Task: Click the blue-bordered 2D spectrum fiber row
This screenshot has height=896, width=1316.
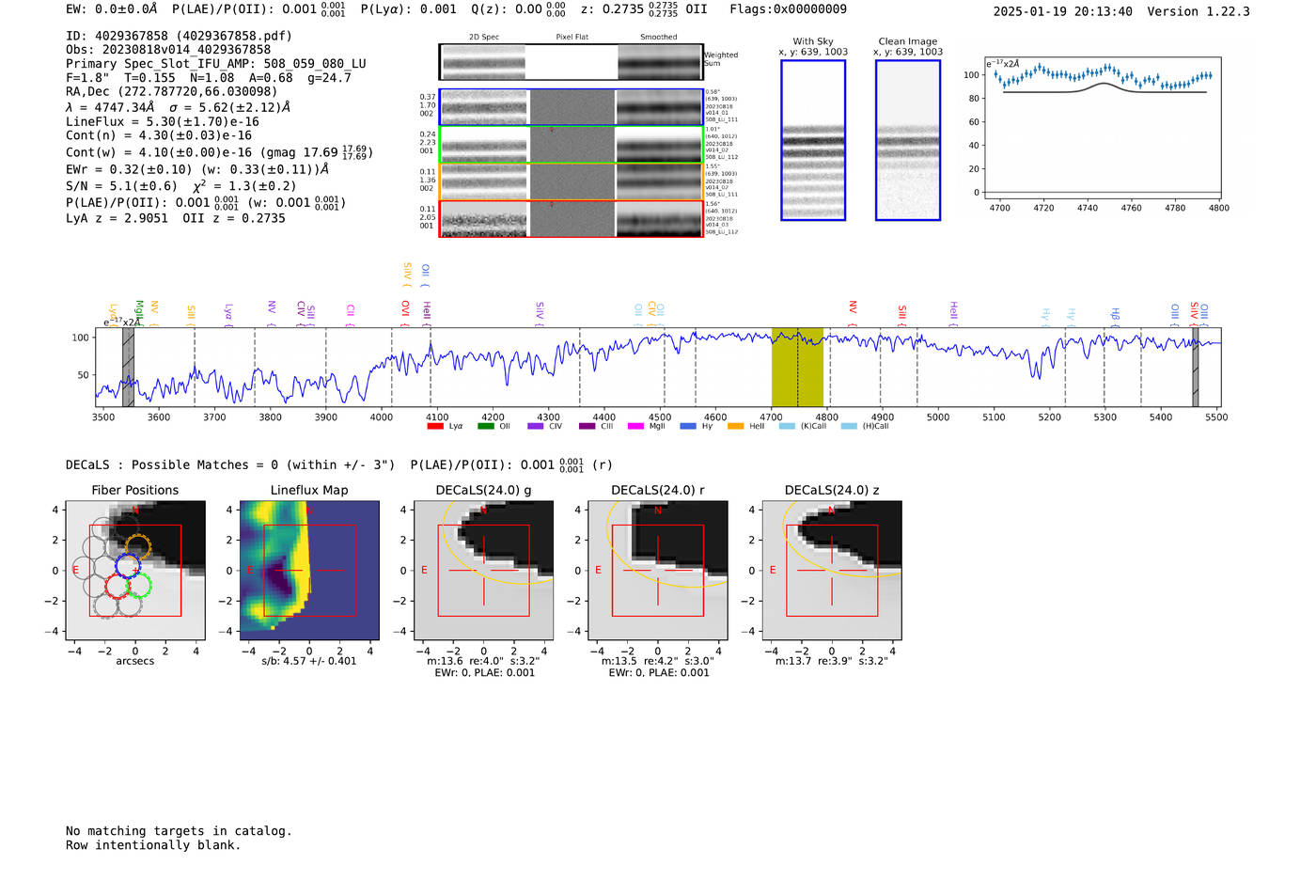Action: coord(572,107)
